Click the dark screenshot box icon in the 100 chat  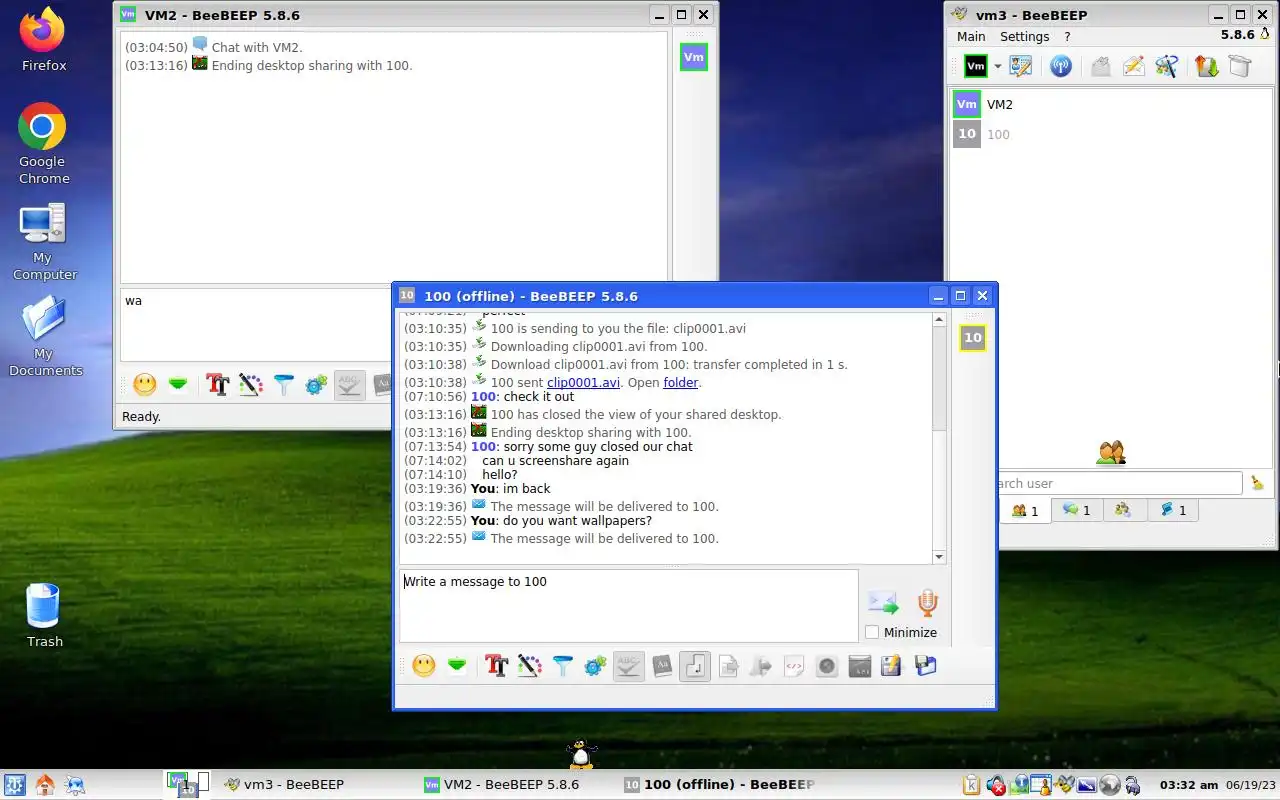point(860,666)
